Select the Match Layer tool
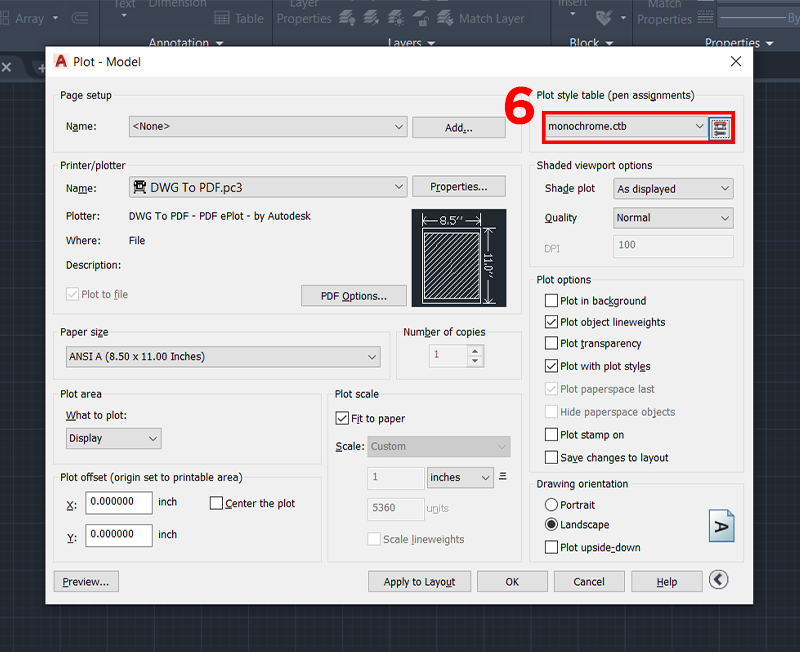This screenshot has width=800, height=652. [x=483, y=18]
